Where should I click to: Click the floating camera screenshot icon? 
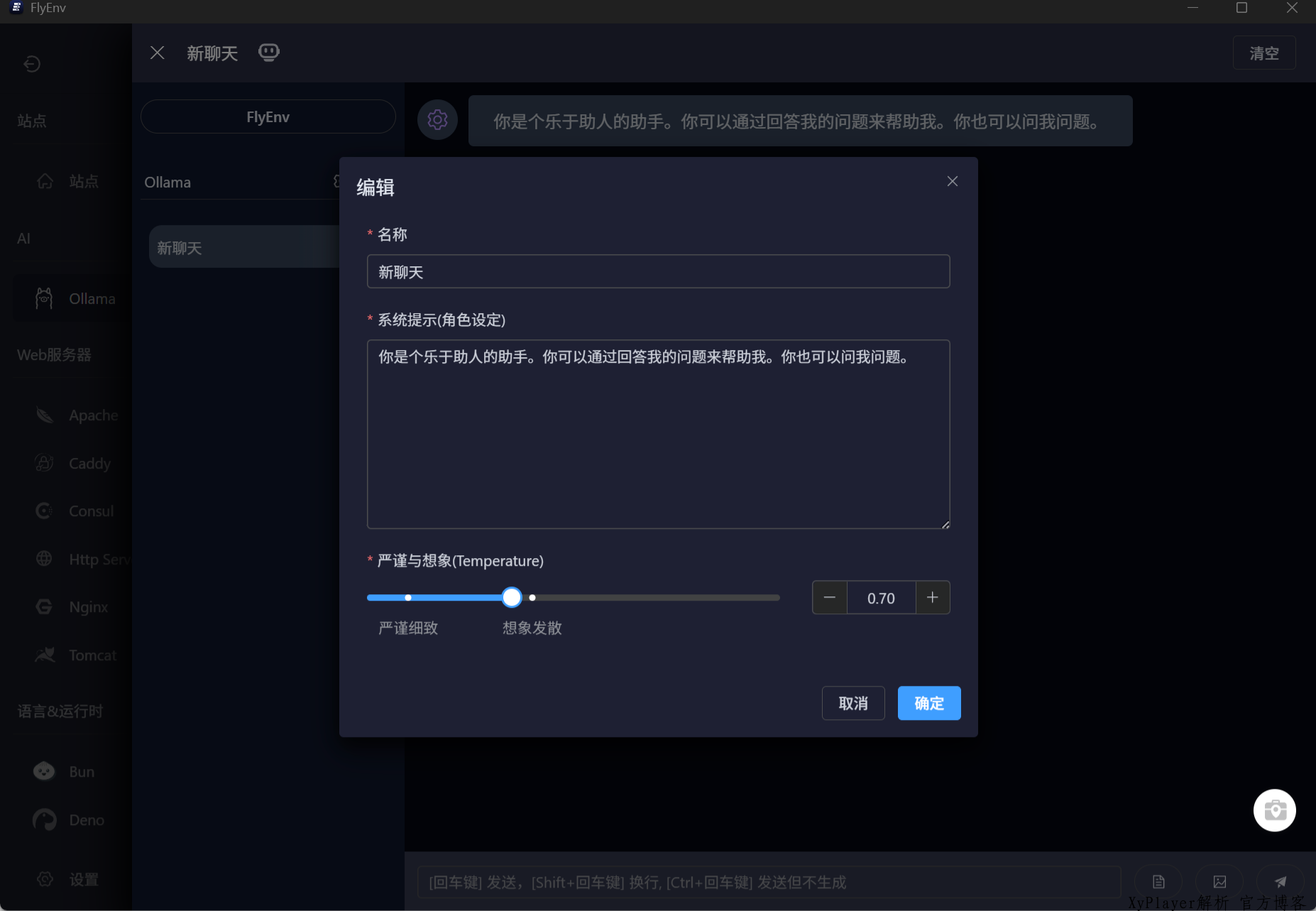(1274, 810)
